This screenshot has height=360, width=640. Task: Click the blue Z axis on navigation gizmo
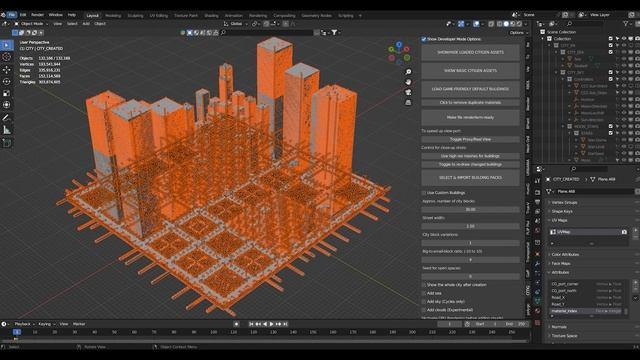click(399, 44)
